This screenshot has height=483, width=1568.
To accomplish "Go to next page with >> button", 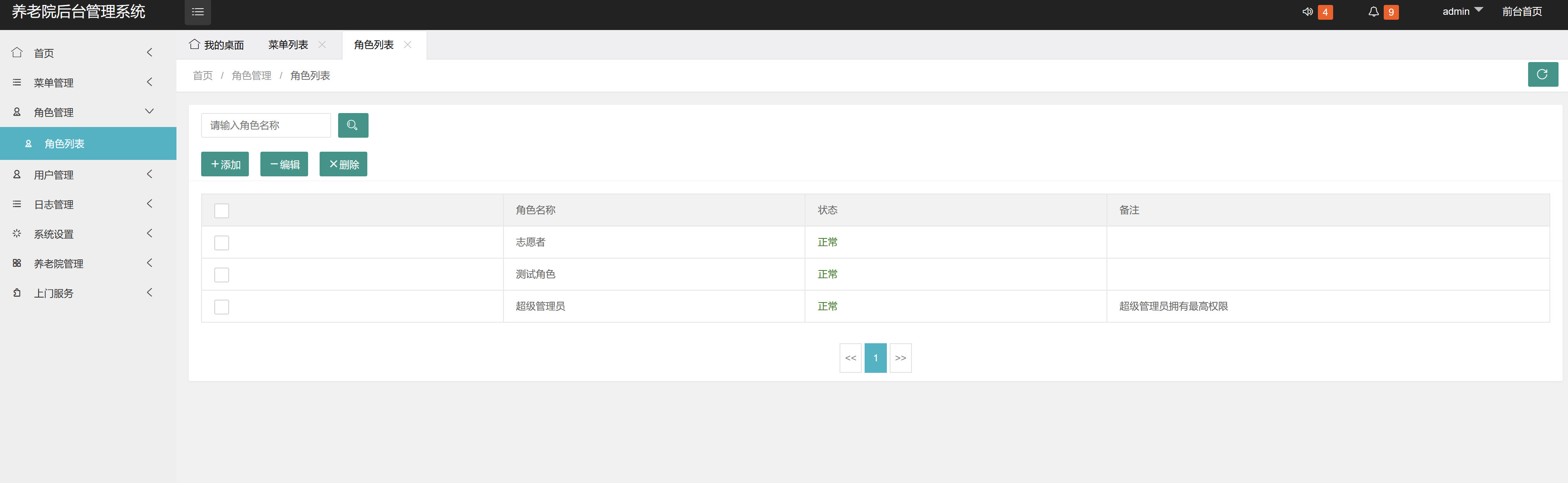I will pyautogui.click(x=900, y=358).
